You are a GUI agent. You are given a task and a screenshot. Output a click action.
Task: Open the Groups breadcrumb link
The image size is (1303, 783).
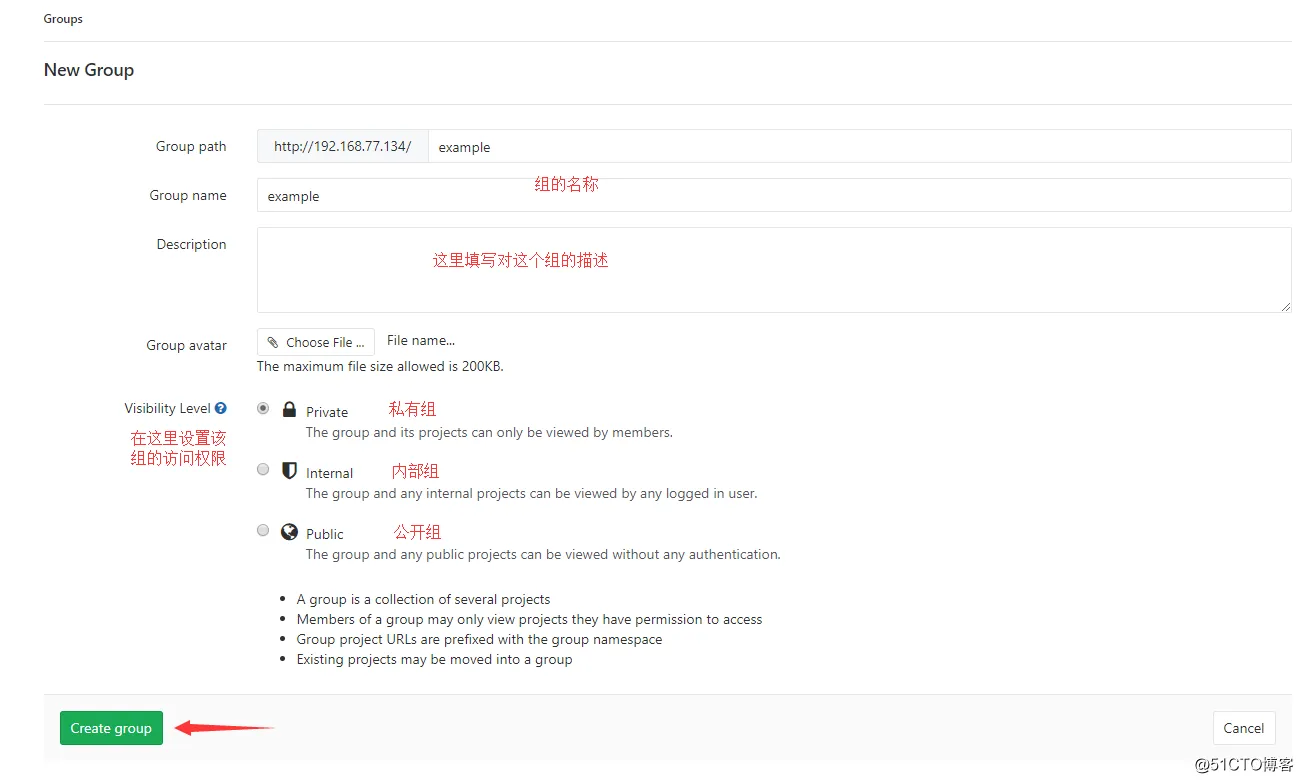point(63,19)
